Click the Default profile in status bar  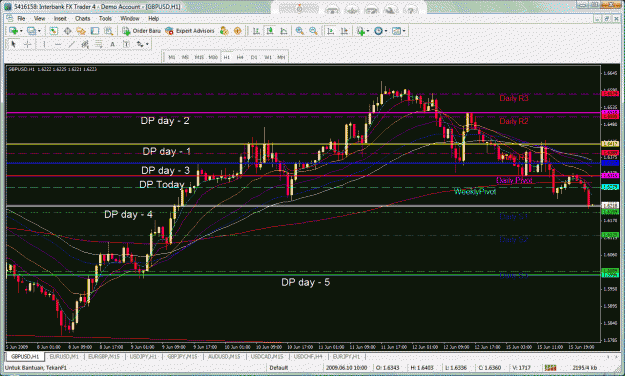[x=279, y=368]
